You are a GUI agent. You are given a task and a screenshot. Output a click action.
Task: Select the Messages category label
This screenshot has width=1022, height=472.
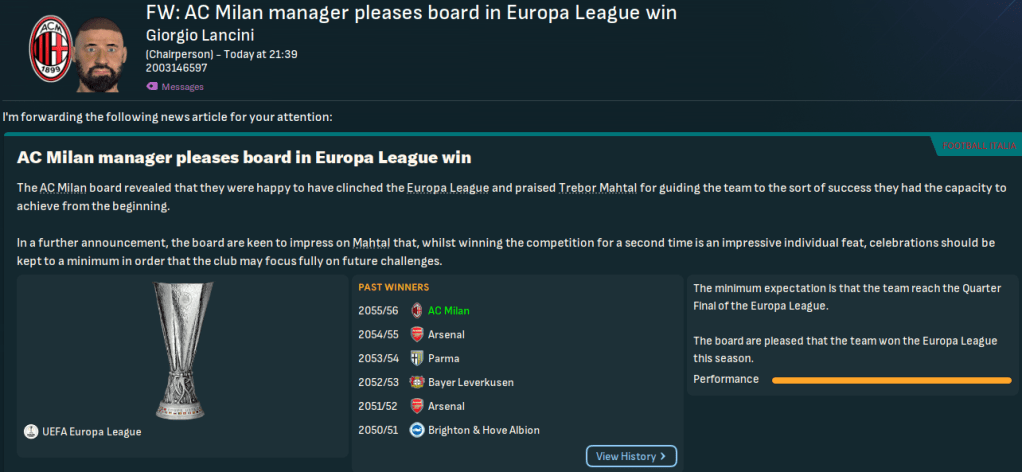point(183,87)
